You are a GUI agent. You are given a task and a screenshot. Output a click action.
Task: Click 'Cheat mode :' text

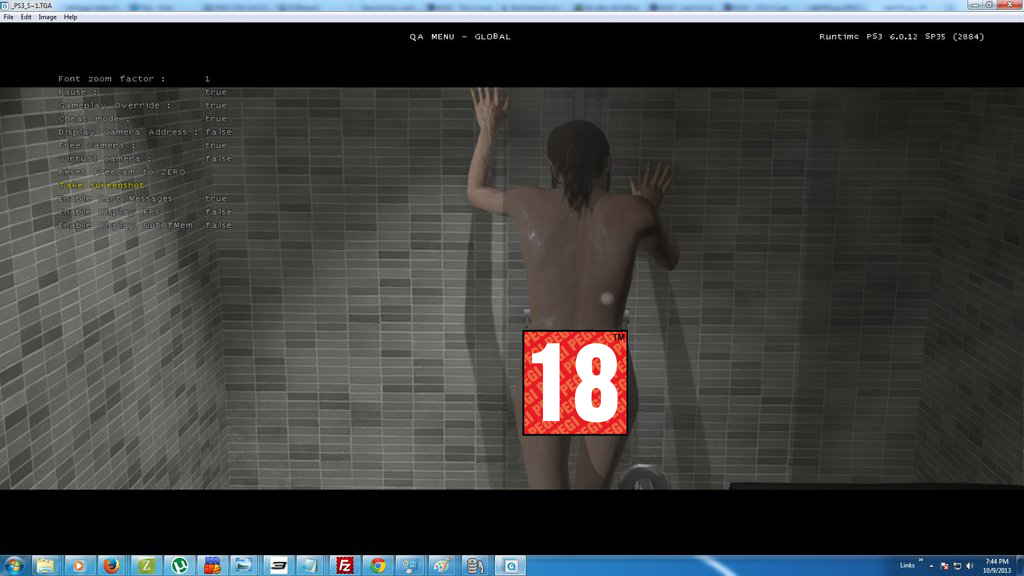[94, 119]
